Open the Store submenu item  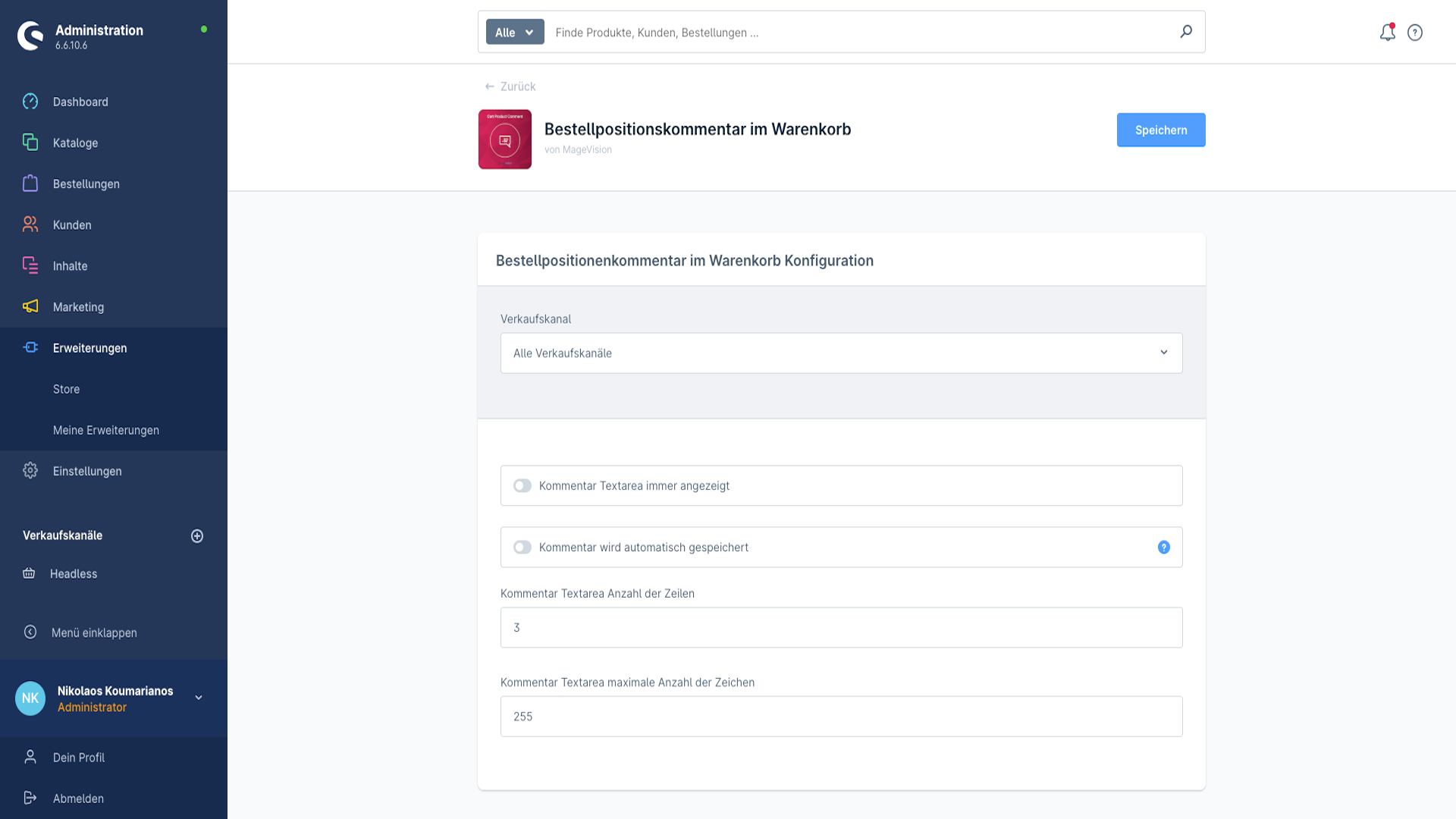point(66,389)
